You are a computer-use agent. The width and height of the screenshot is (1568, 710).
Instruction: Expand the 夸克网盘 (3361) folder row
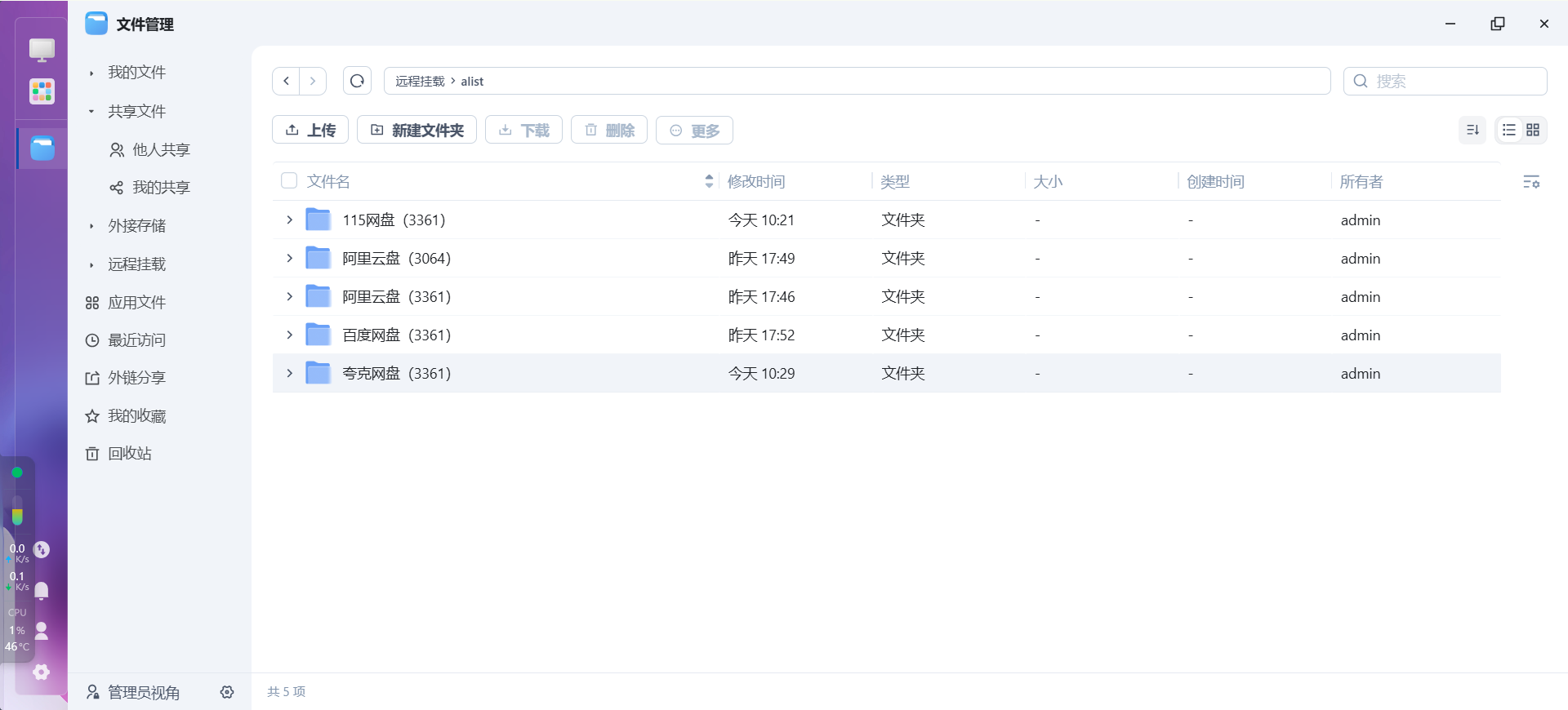(289, 373)
